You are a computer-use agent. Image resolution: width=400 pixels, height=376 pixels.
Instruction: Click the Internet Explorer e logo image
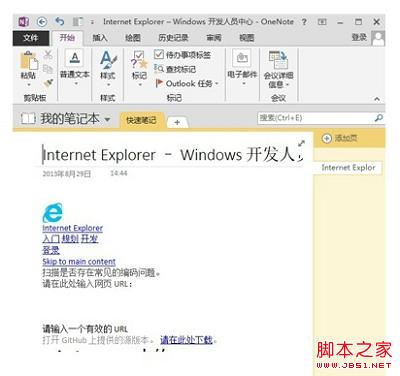(x=52, y=212)
